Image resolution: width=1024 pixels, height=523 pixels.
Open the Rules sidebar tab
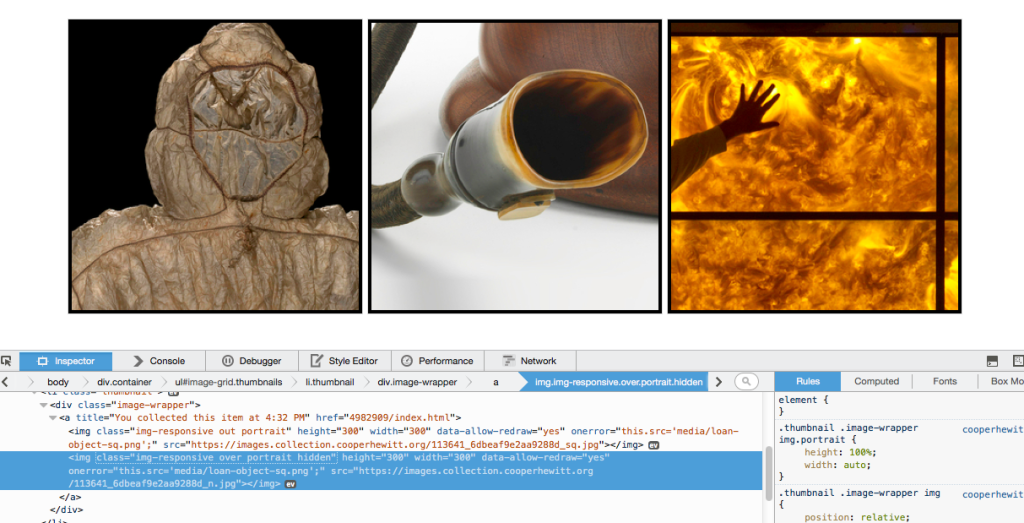click(x=808, y=382)
